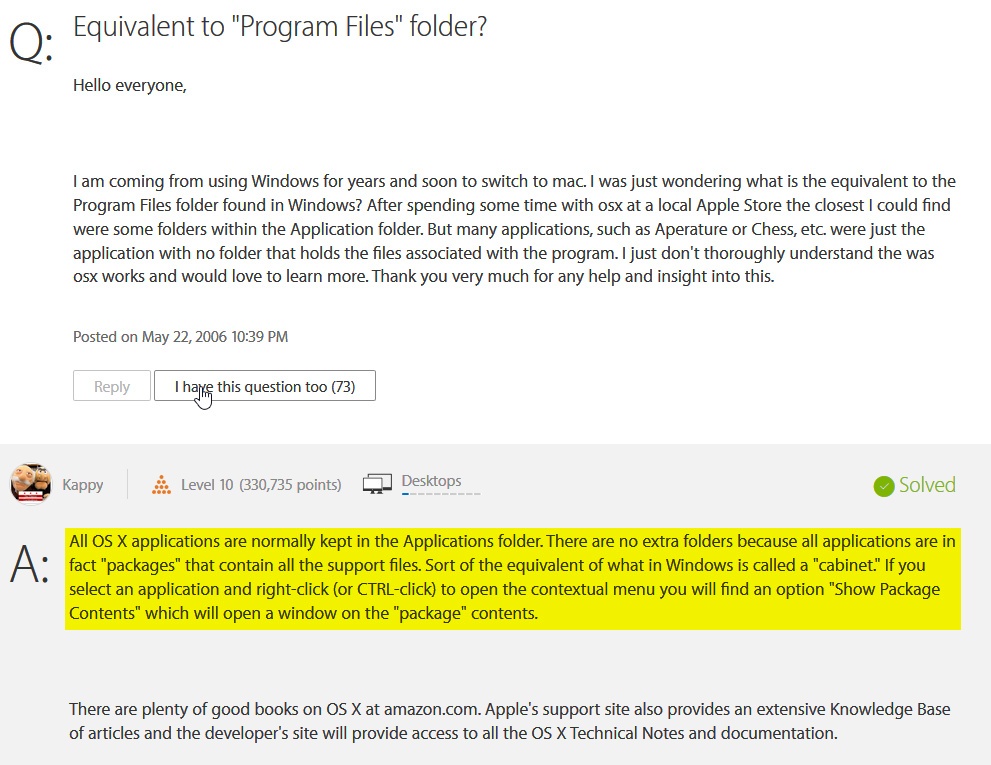991x765 pixels.
Task: Click the green Solved checkmark icon
Action: click(x=883, y=486)
